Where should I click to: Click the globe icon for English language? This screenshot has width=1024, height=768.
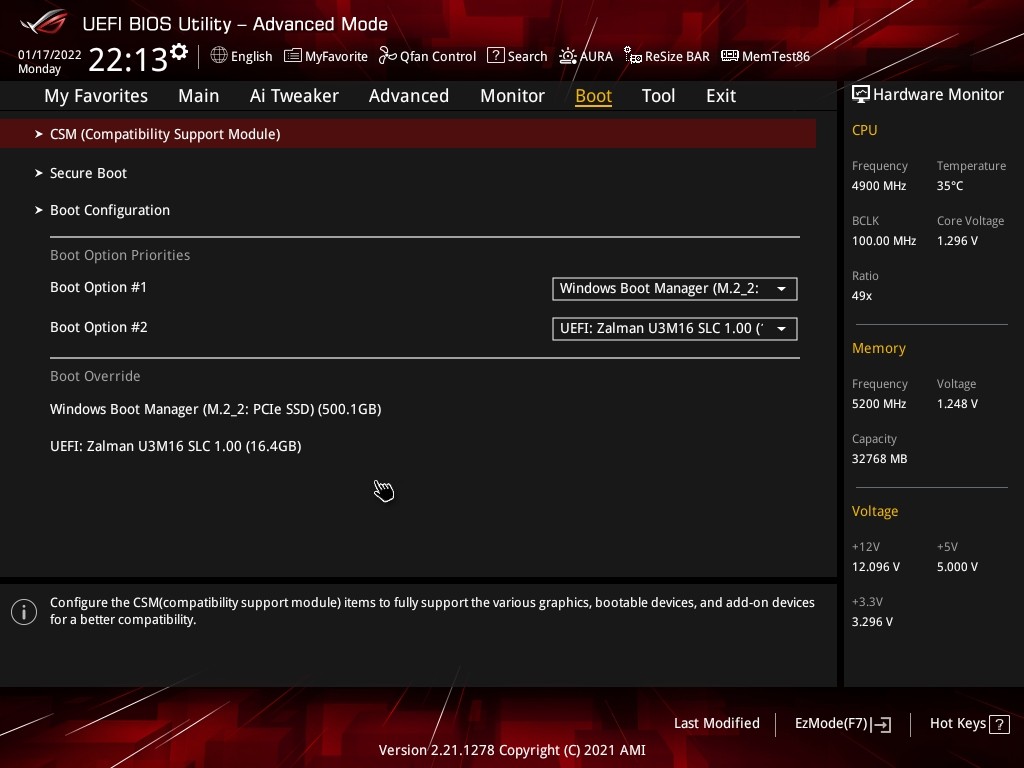pos(219,56)
